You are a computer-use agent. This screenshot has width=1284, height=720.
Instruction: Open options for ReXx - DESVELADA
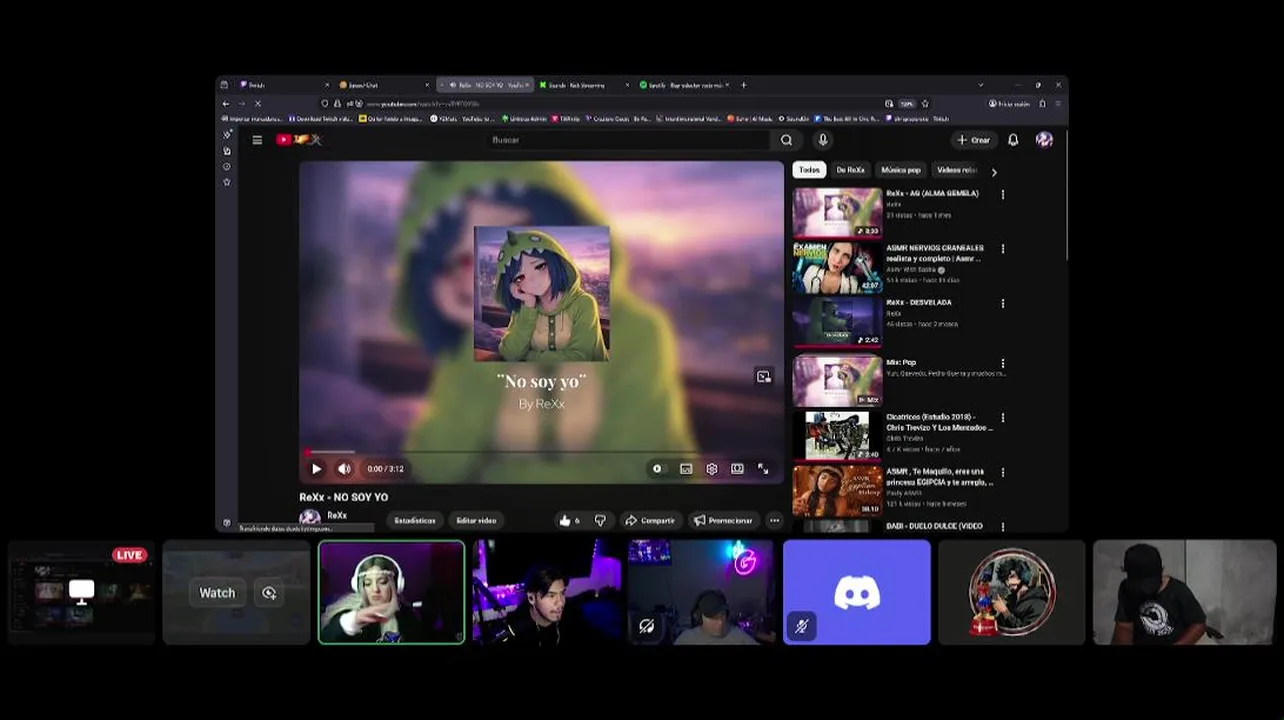pos(1003,303)
